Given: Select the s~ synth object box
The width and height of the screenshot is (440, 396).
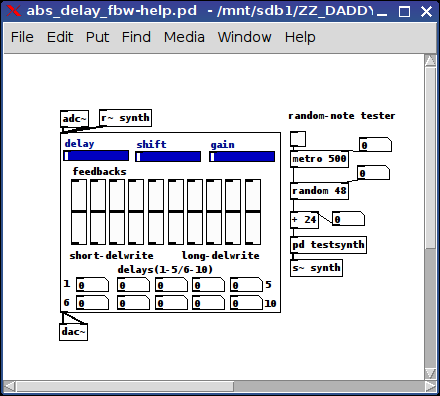Looking at the screenshot, I should click(x=316, y=268).
